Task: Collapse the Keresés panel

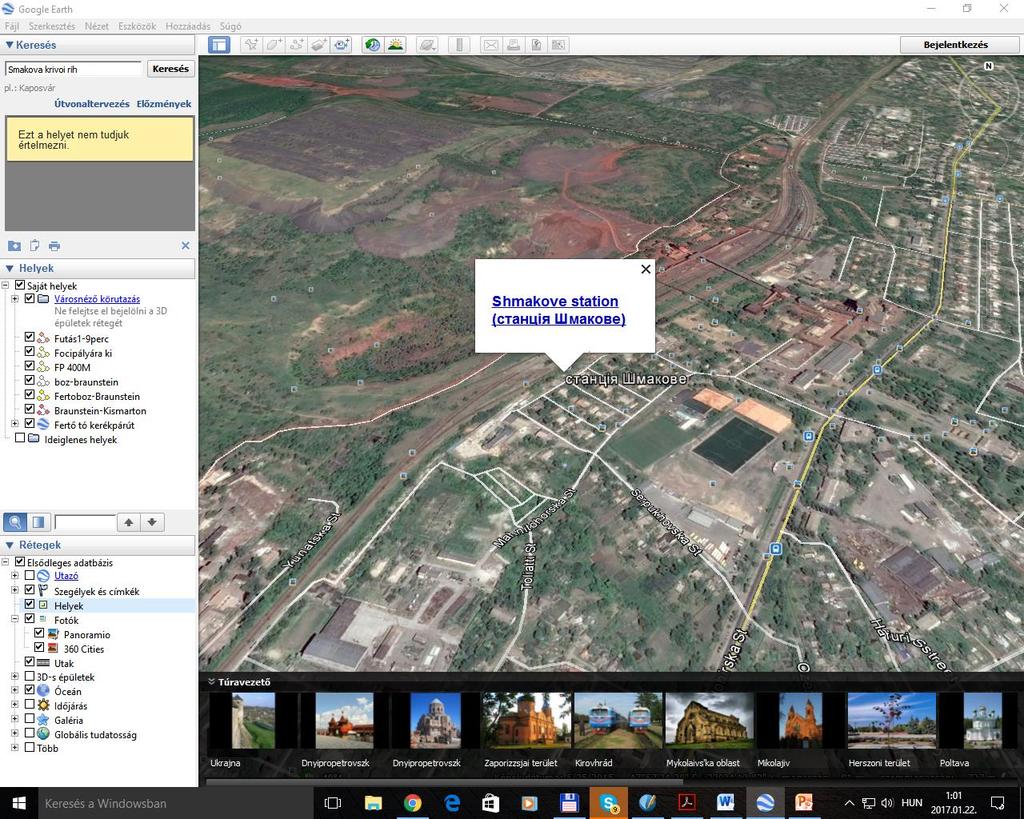Action: coord(9,45)
